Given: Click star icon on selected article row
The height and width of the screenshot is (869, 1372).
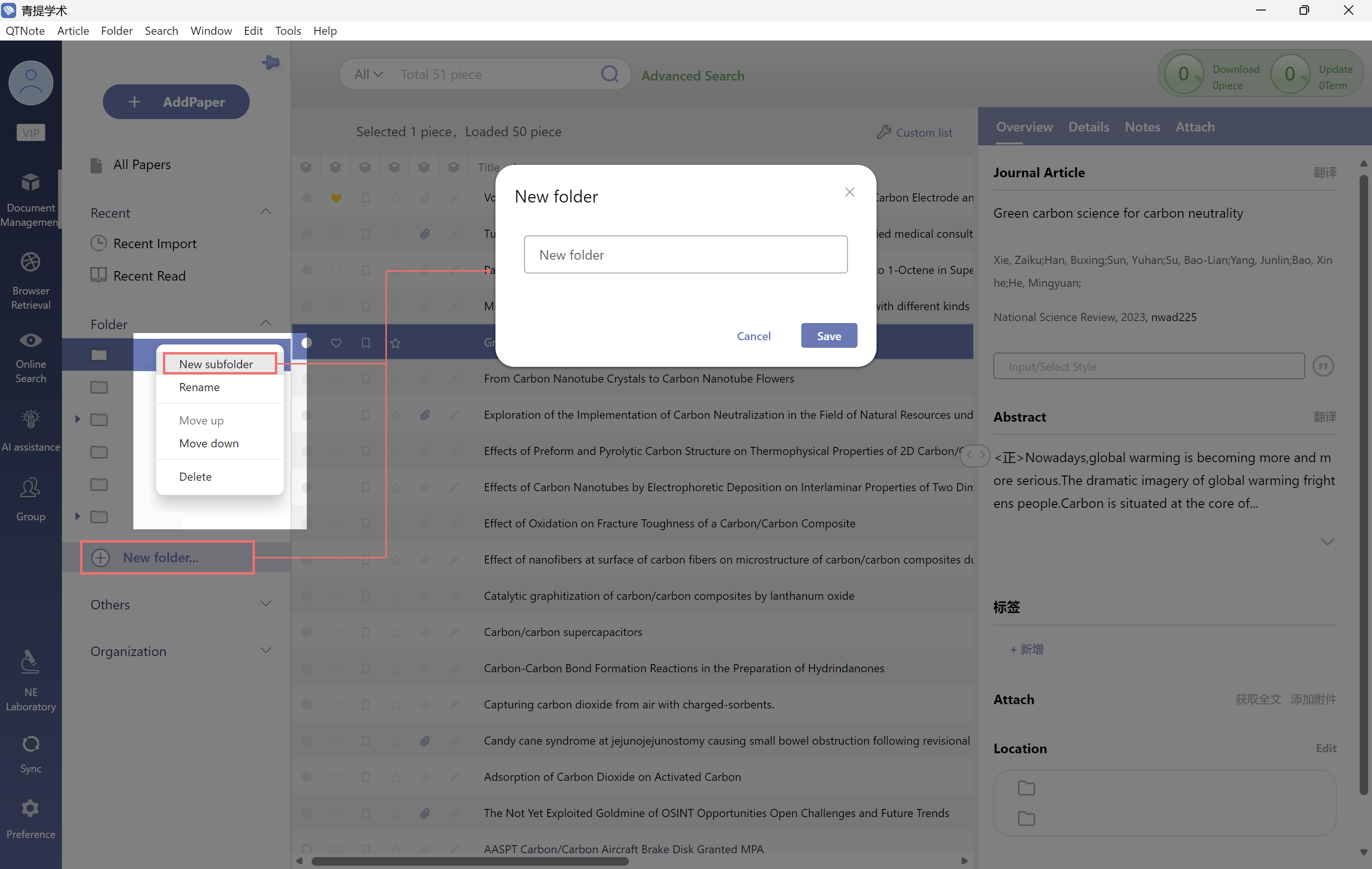Looking at the screenshot, I should coord(395,343).
